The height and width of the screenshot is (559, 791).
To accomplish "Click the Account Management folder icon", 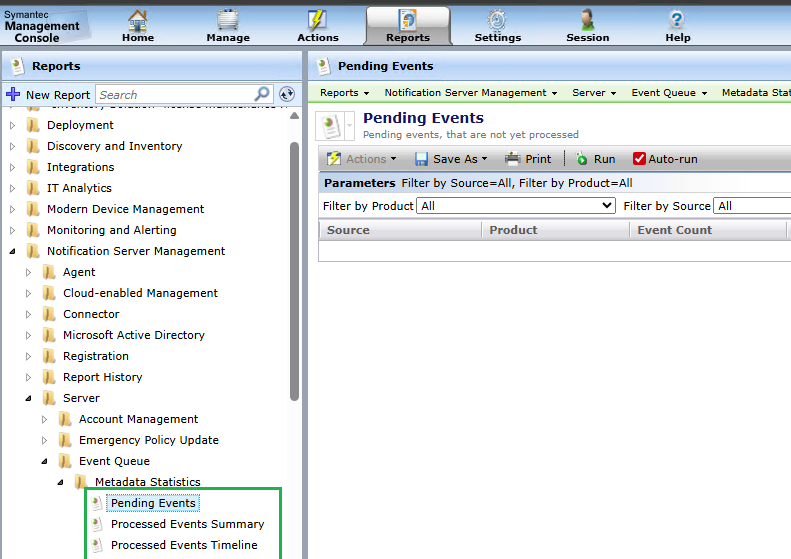I will 65,419.
